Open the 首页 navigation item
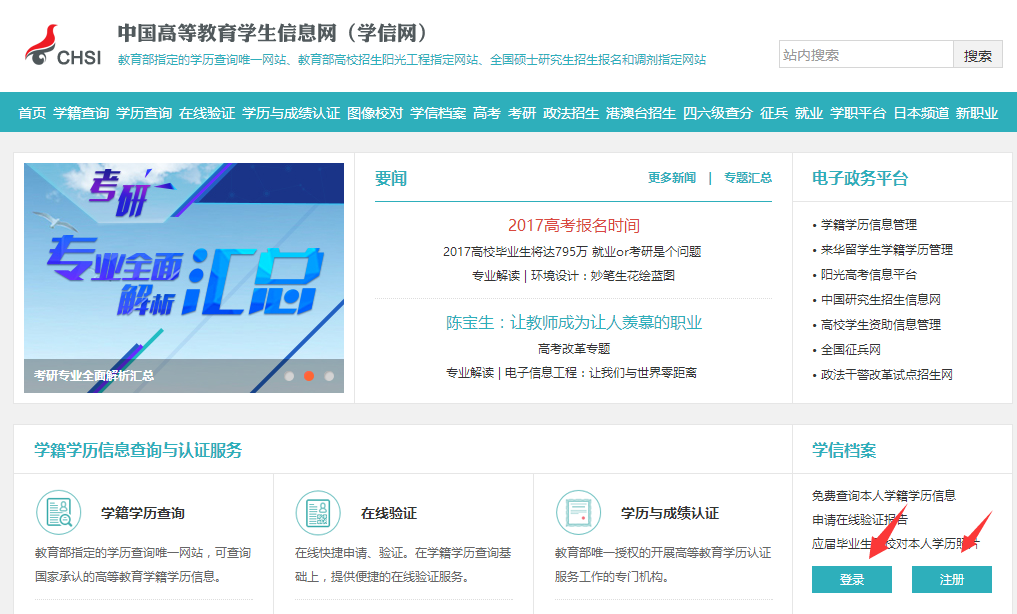 32,113
